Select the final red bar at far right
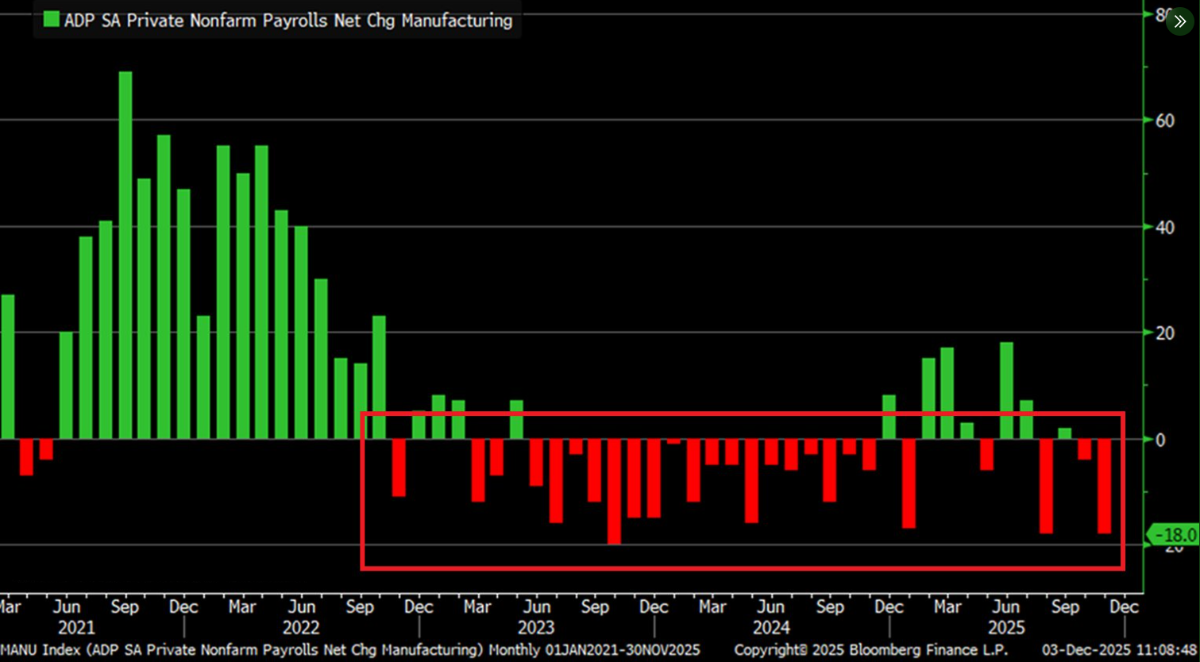Screen dimensions: 1200x662 (1104, 486)
